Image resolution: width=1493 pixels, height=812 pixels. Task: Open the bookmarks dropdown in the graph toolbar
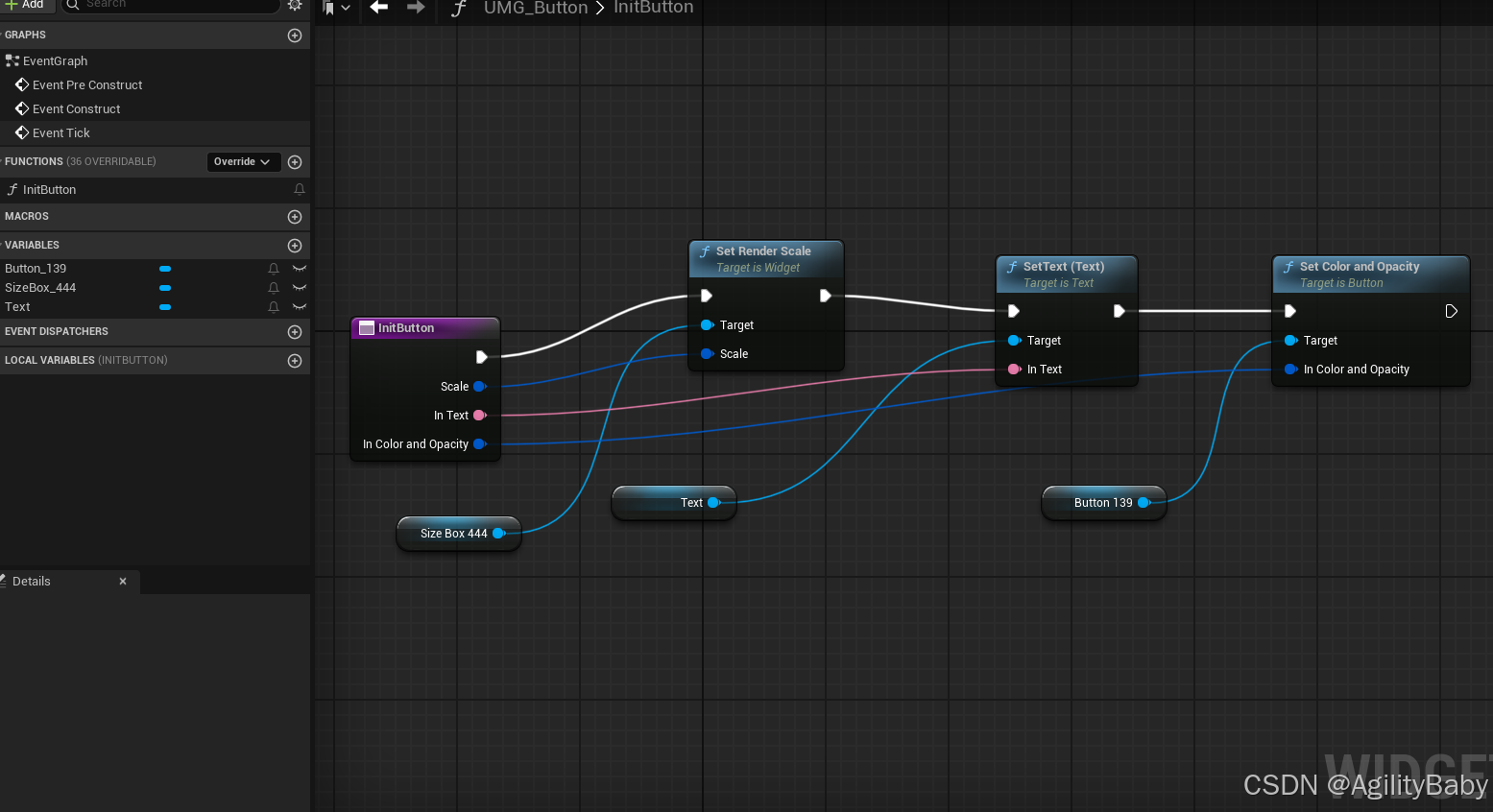(x=336, y=8)
